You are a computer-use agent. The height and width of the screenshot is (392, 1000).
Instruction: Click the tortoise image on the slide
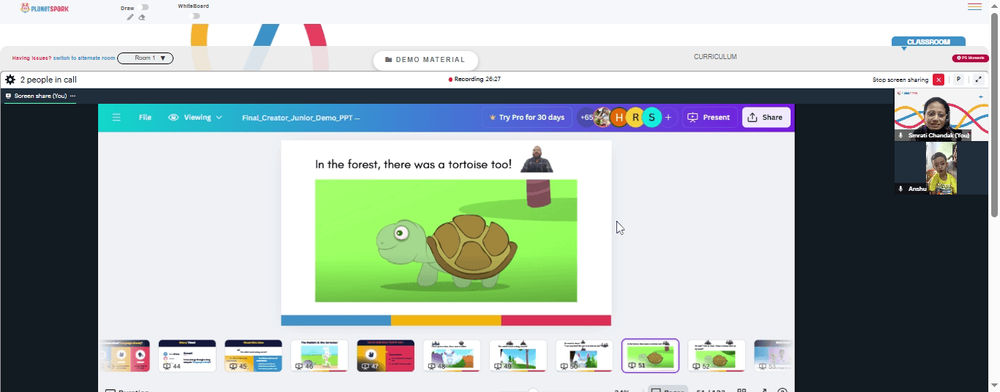tap(446, 241)
